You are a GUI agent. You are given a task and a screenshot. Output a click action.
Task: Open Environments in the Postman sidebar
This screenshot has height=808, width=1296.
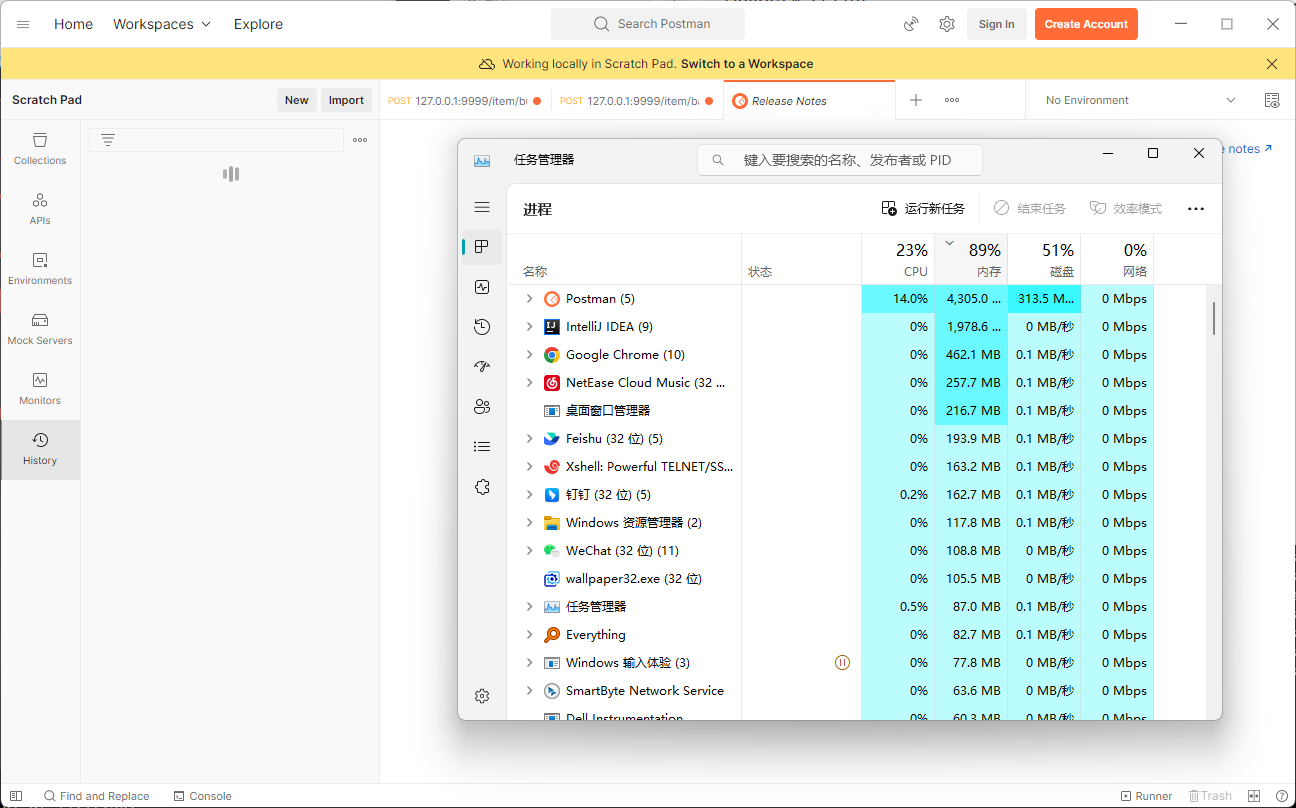point(39,269)
